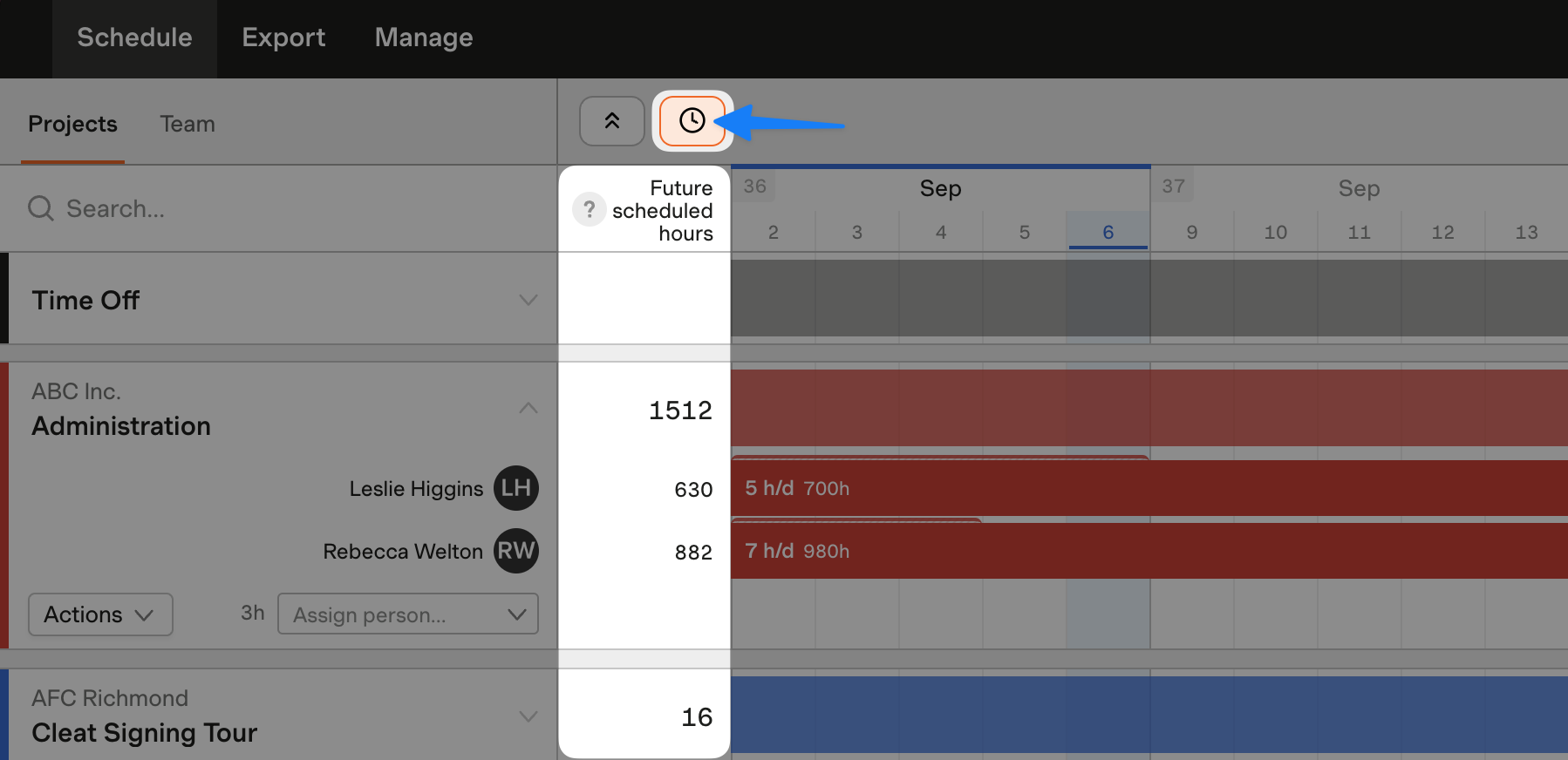This screenshot has width=1568, height=760.
Task: Open the Assign person dropdown
Action: [408, 614]
